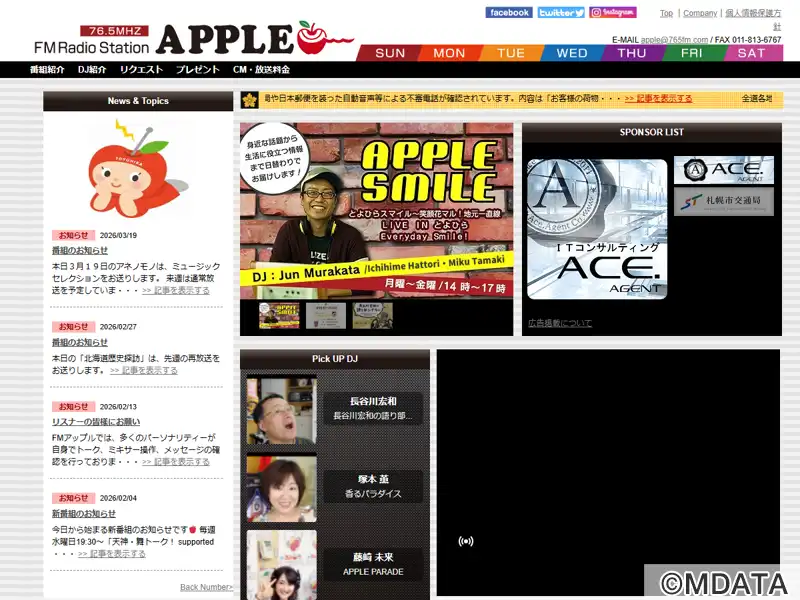Select the first APPLE SMILE slider thumbnail
Screen dimensions: 800x600
(279, 315)
